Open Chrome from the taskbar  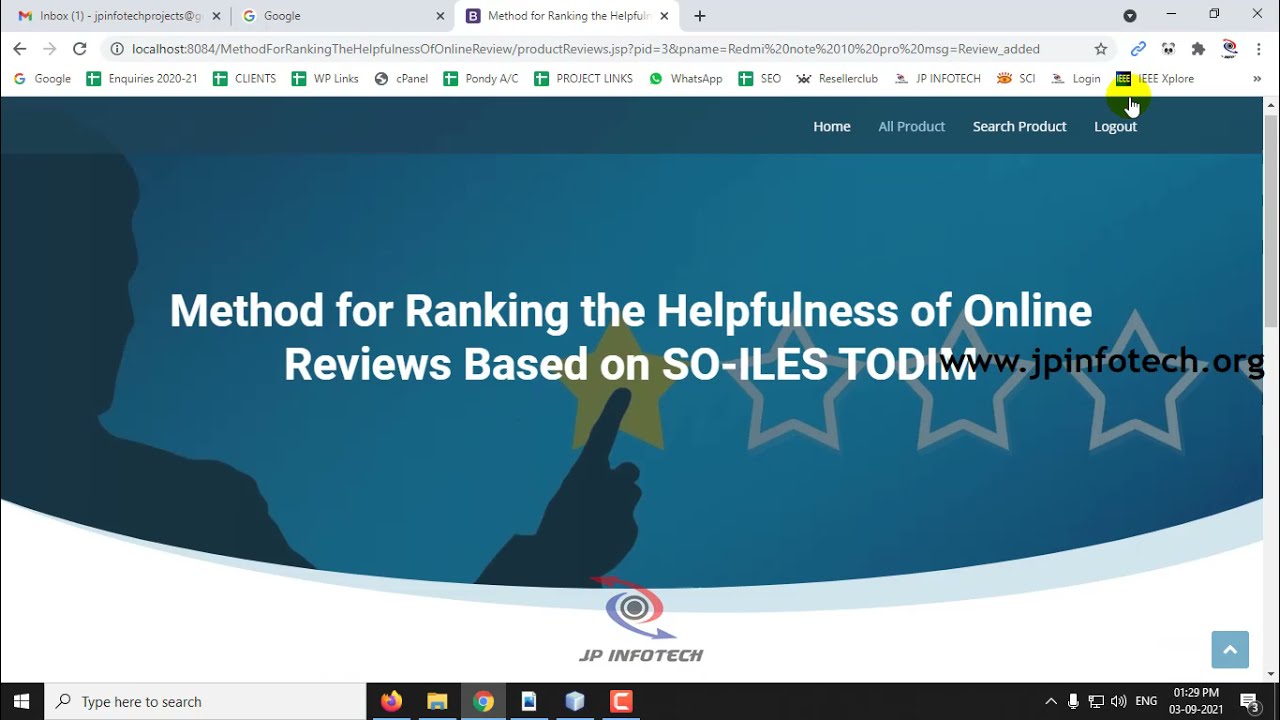(483, 702)
